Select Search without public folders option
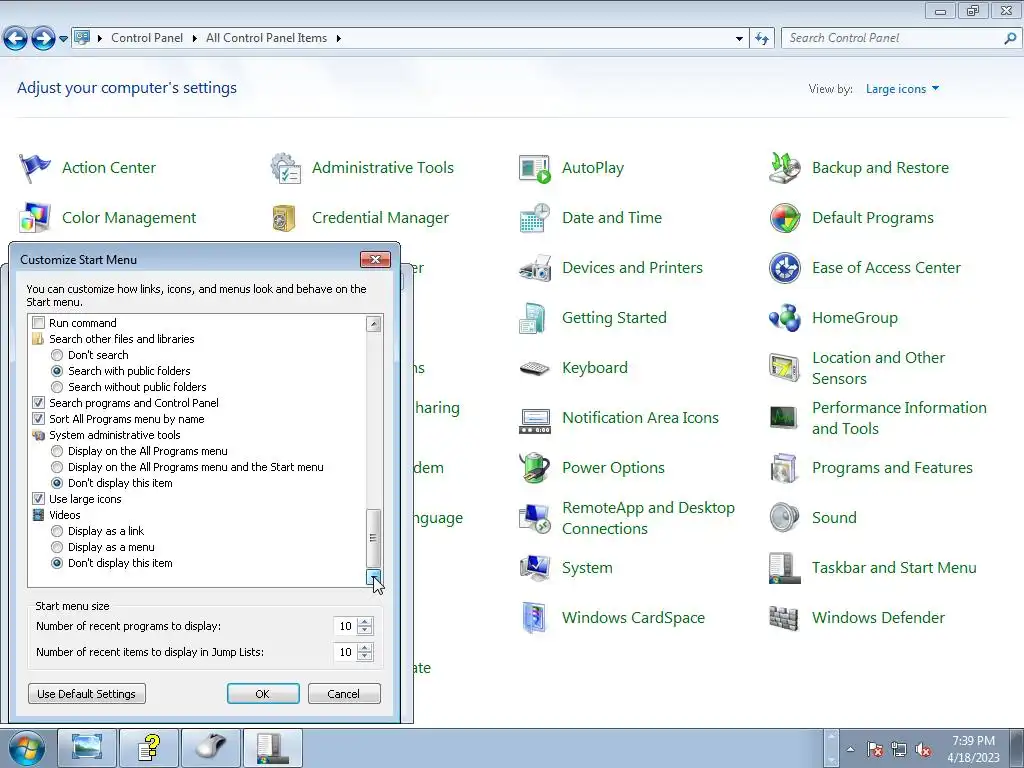The image size is (1024, 768). tap(57, 387)
